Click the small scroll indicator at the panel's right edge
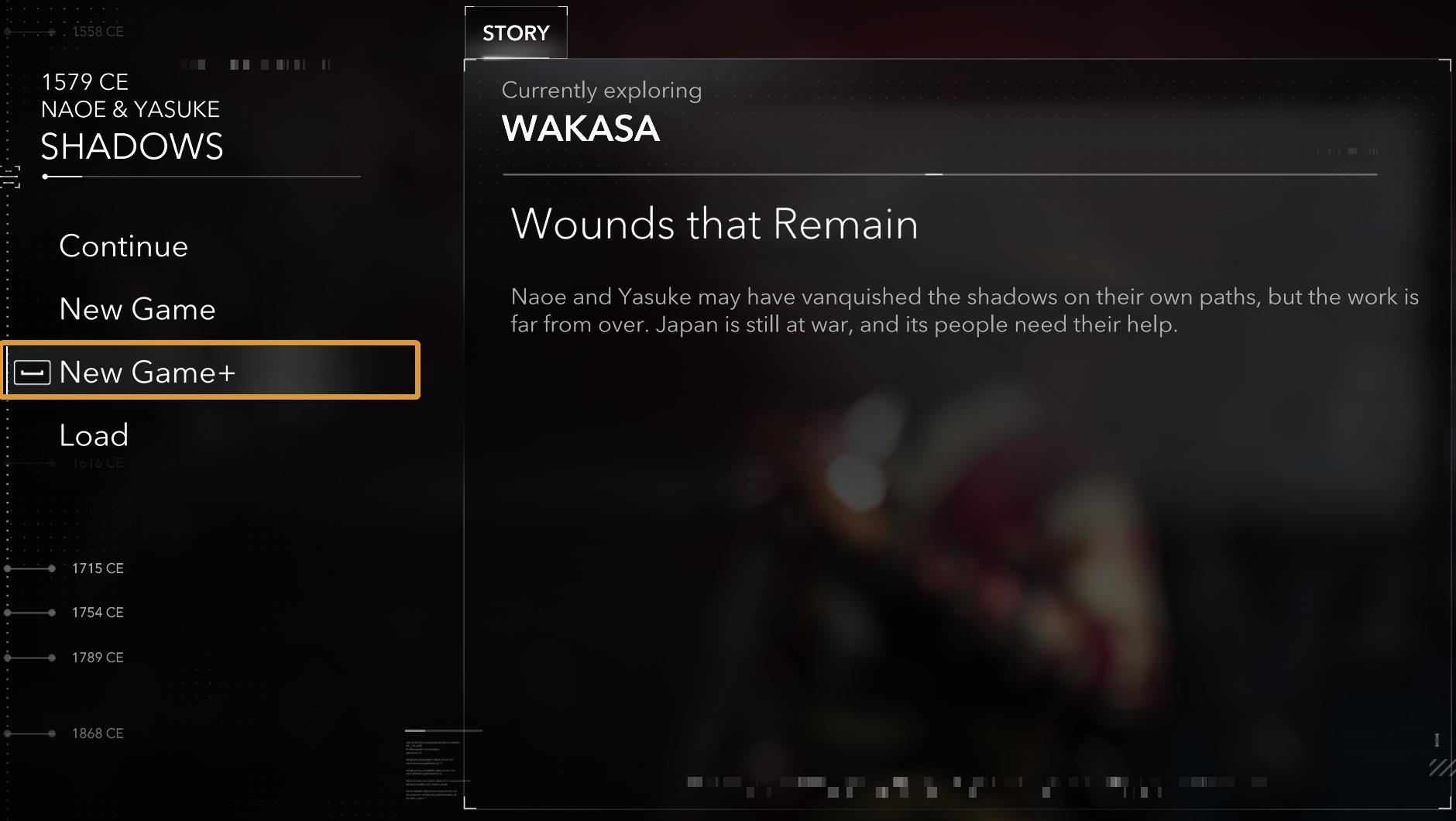The image size is (1456, 821). [x=1437, y=740]
